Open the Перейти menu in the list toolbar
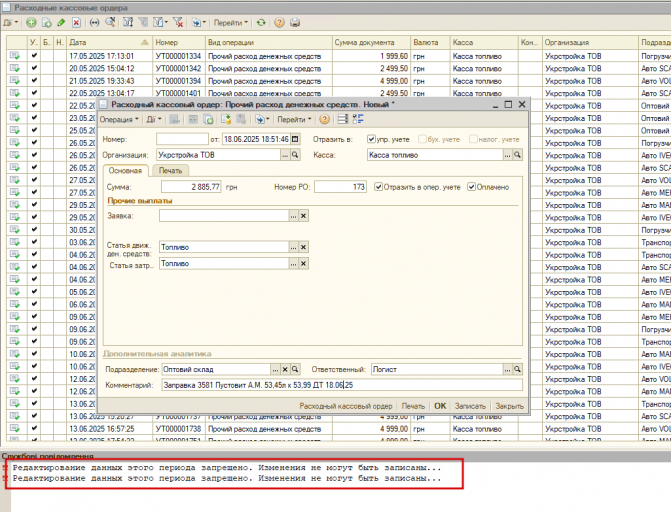Screen dimensions: 671x512 point(231,23)
